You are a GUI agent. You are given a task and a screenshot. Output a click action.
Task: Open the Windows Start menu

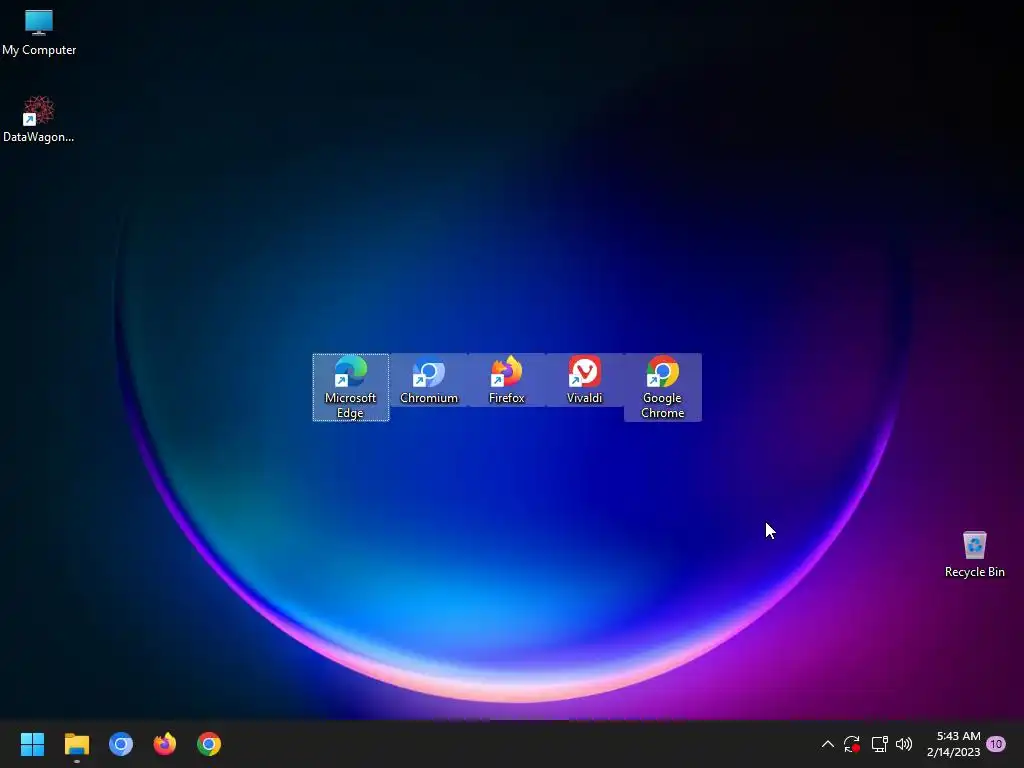pos(32,744)
